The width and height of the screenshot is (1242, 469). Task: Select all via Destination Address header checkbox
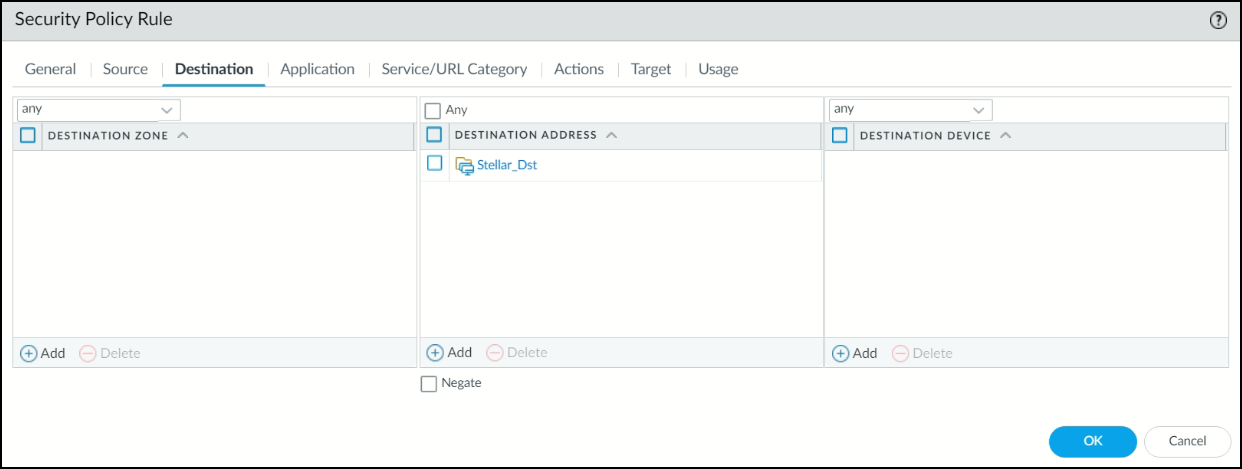coord(435,135)
